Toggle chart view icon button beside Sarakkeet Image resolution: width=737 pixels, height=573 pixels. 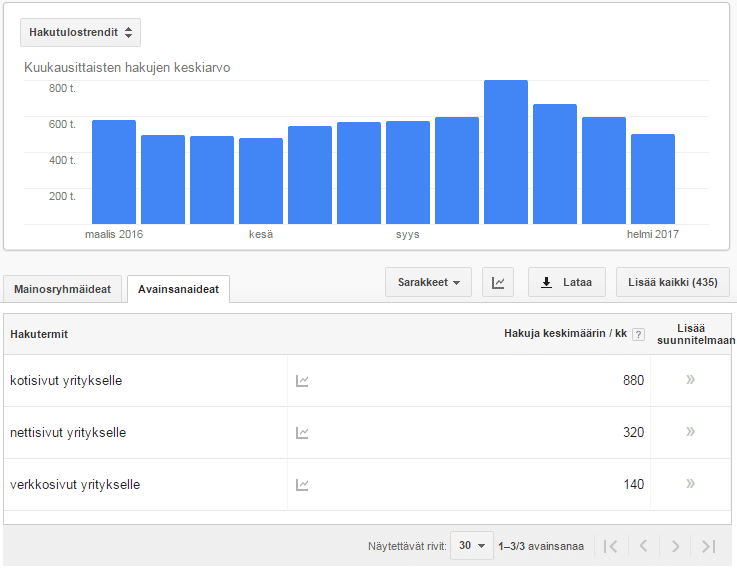(498, 283)
